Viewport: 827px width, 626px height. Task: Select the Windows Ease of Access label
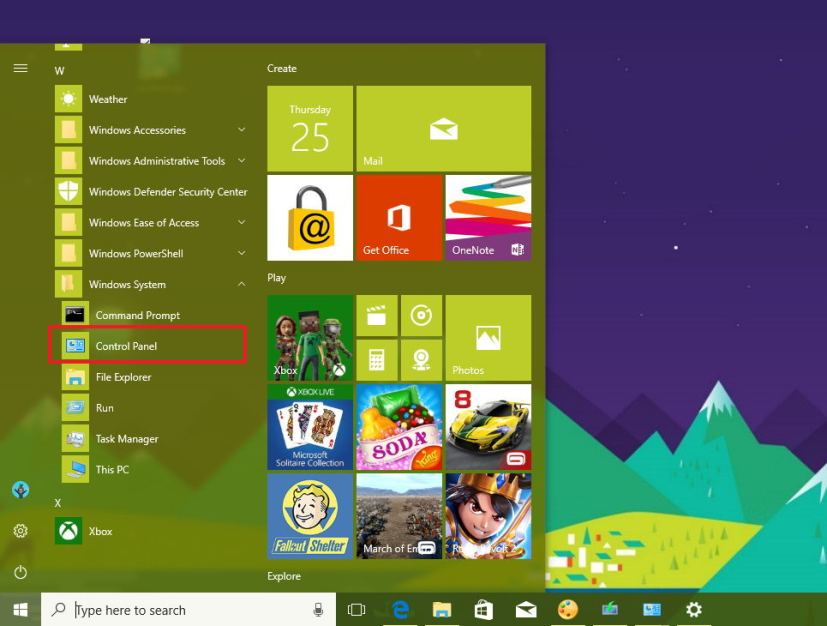pos(144,223)
